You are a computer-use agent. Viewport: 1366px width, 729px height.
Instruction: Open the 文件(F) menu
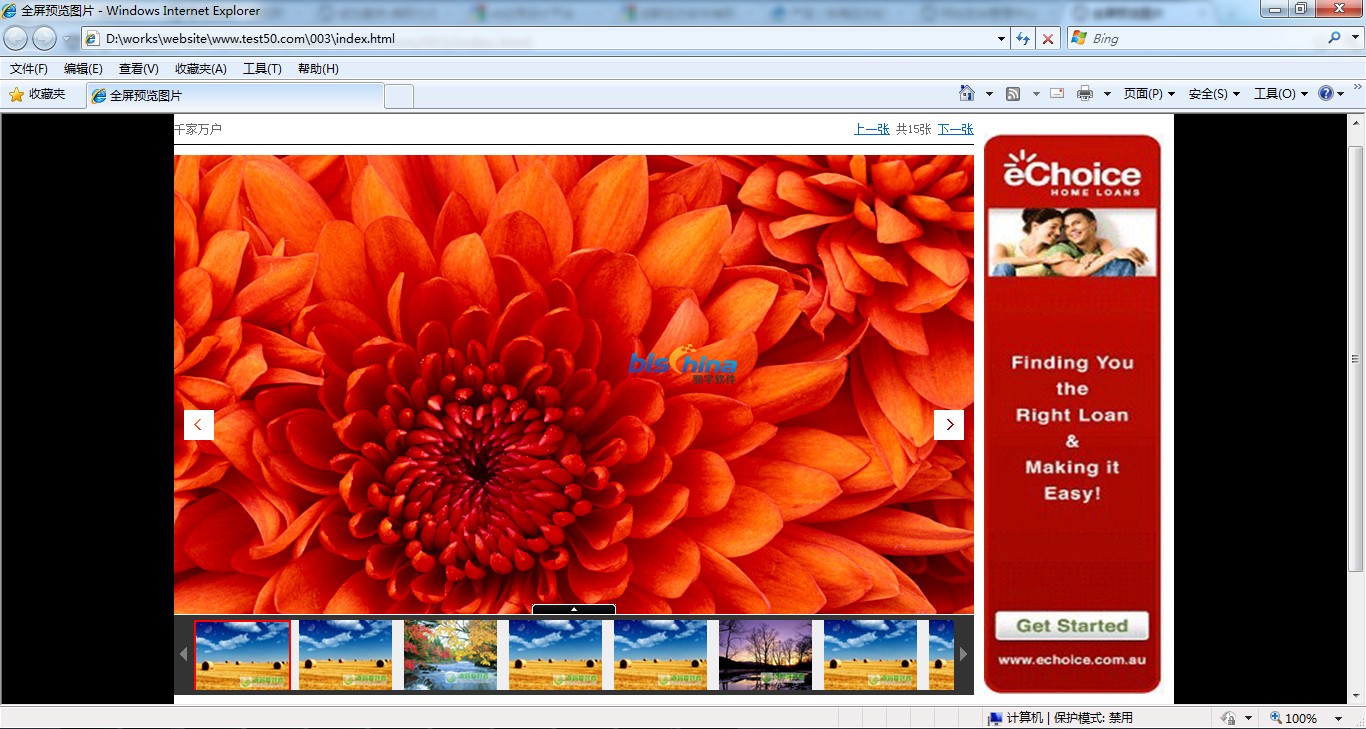29,69
